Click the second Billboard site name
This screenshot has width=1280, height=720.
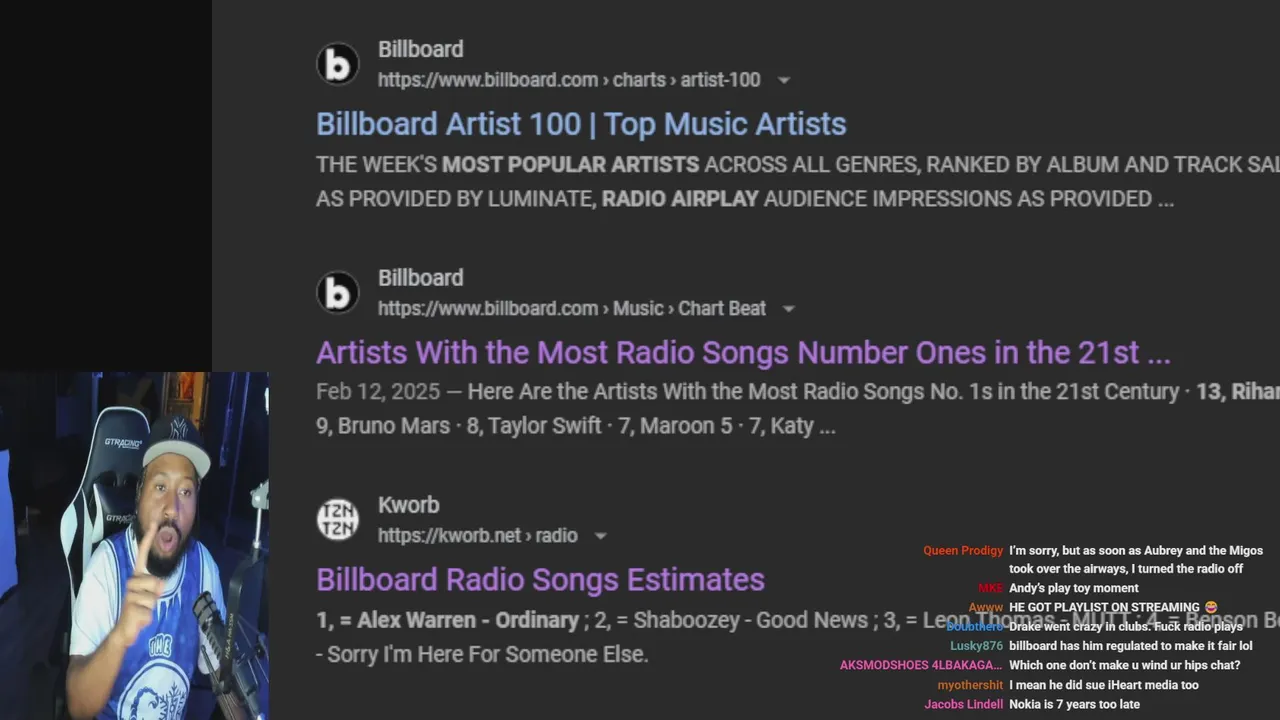click(x=420, y=278)
